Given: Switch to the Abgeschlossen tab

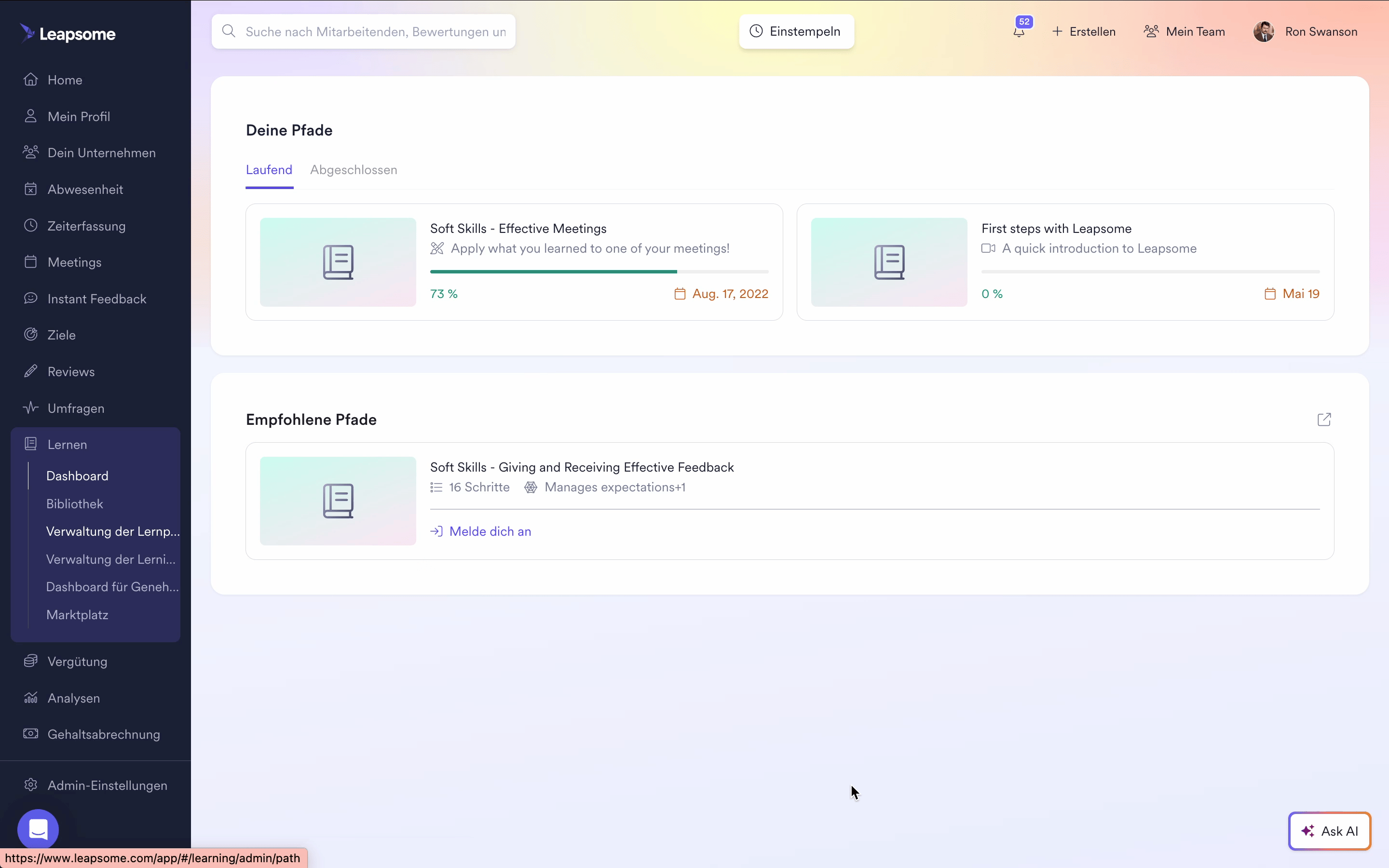Looking at the screenshot, I should pyautogui.click(x=354, y=170).
